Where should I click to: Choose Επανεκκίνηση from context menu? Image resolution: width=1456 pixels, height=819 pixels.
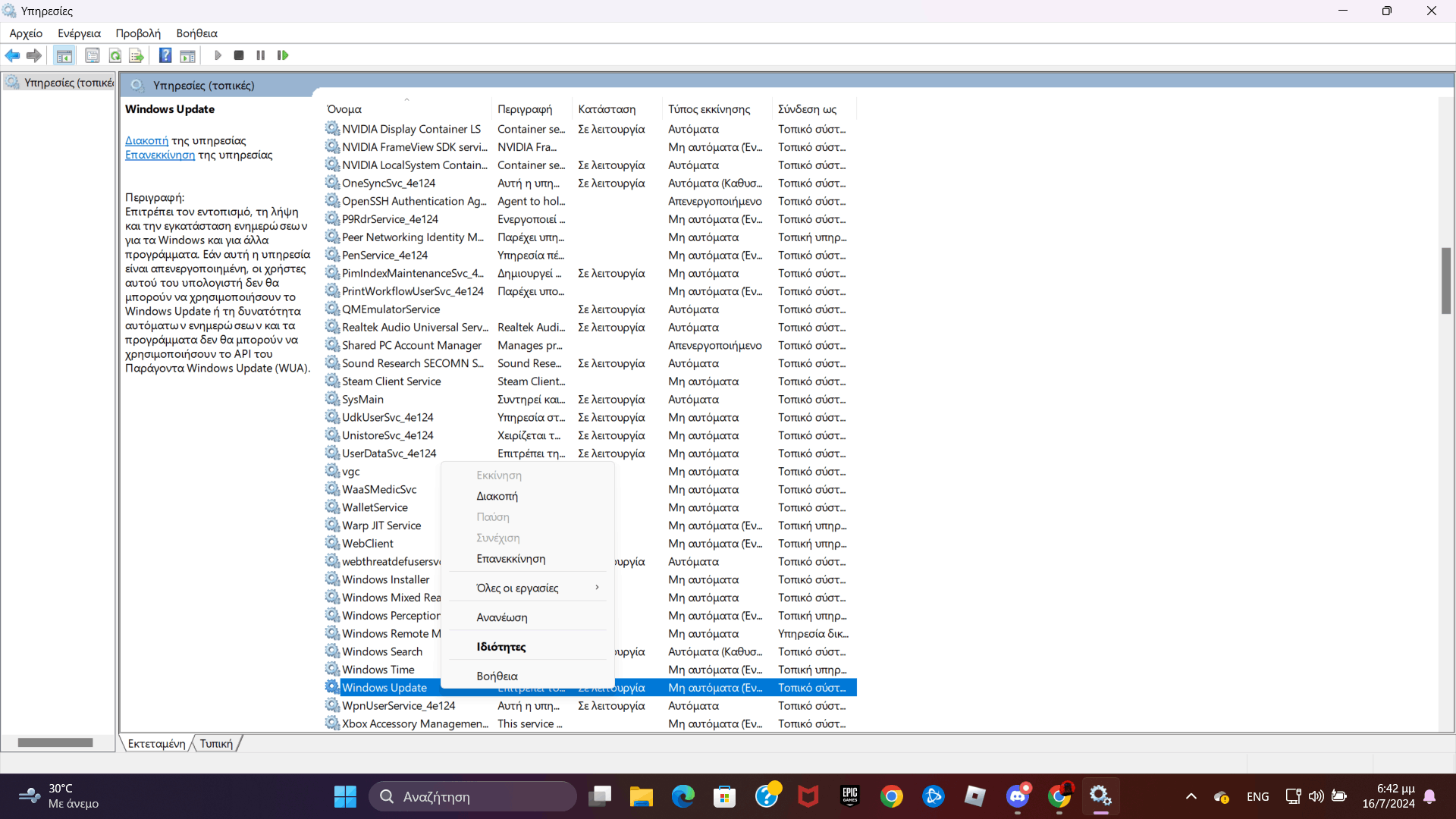pyautogui.click(x=510, y=559)
